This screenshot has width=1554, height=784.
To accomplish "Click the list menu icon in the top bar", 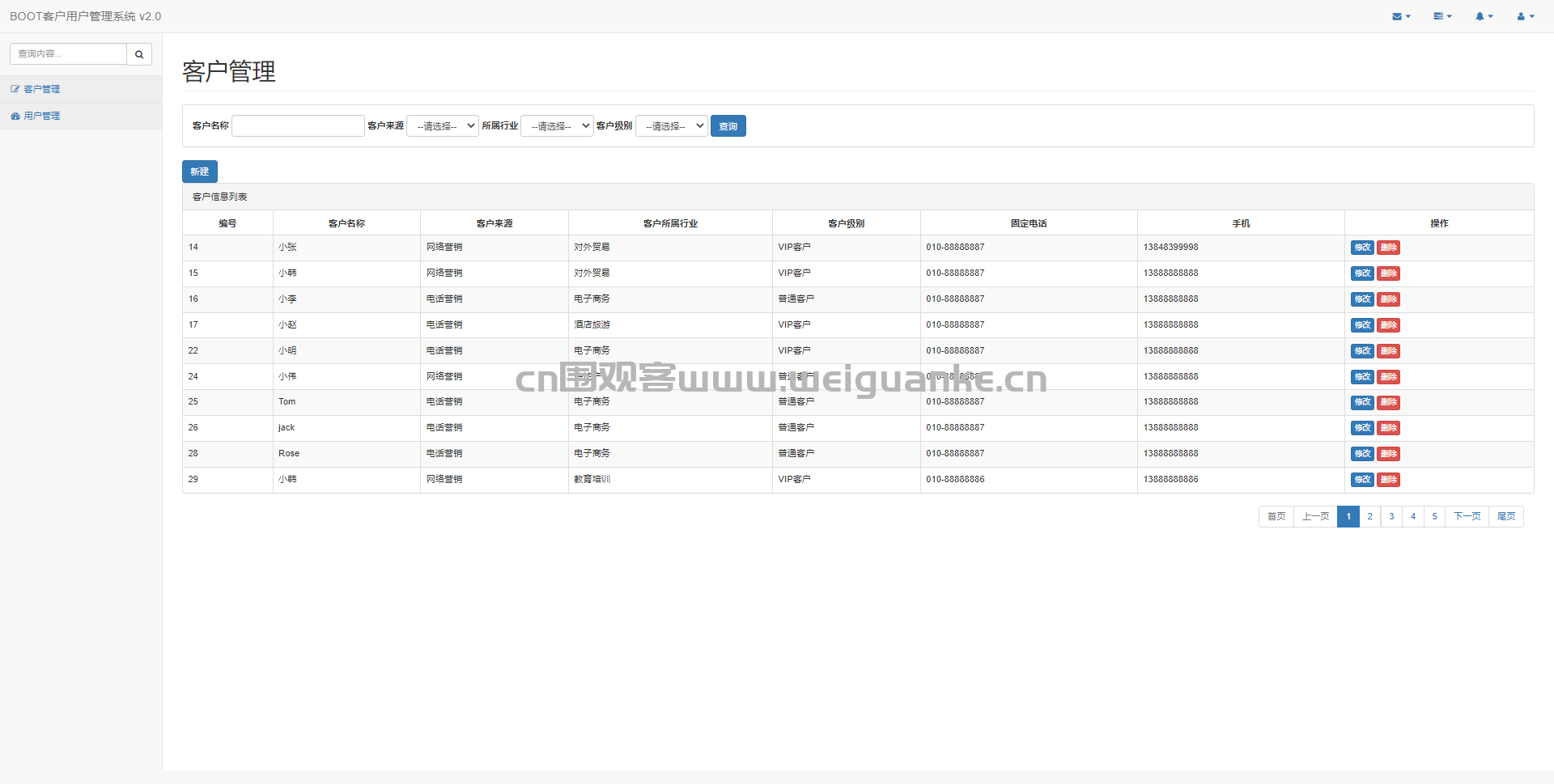I will coord(1440,16).
